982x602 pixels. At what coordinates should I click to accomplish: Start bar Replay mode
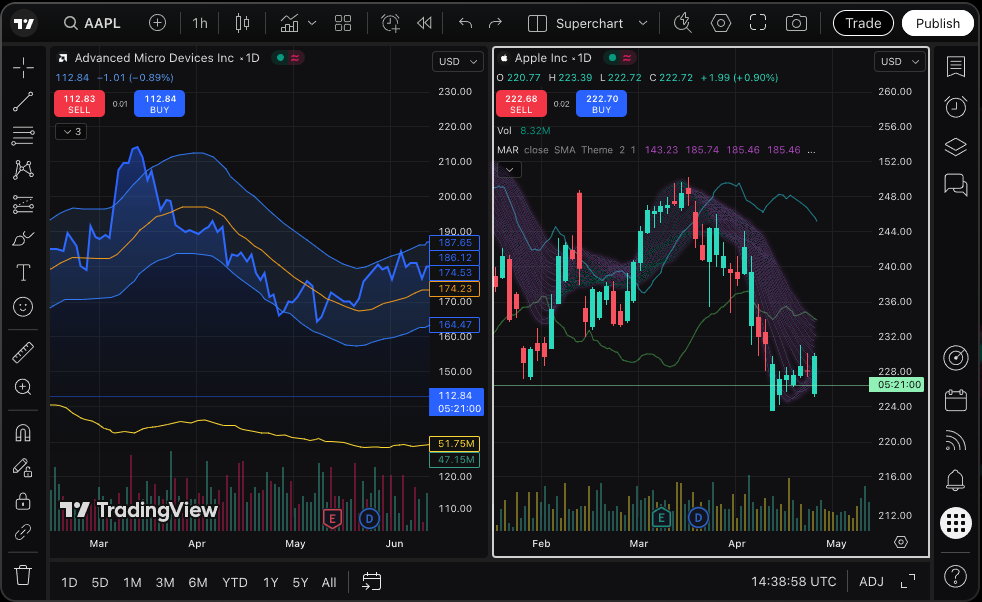point(424,23)
